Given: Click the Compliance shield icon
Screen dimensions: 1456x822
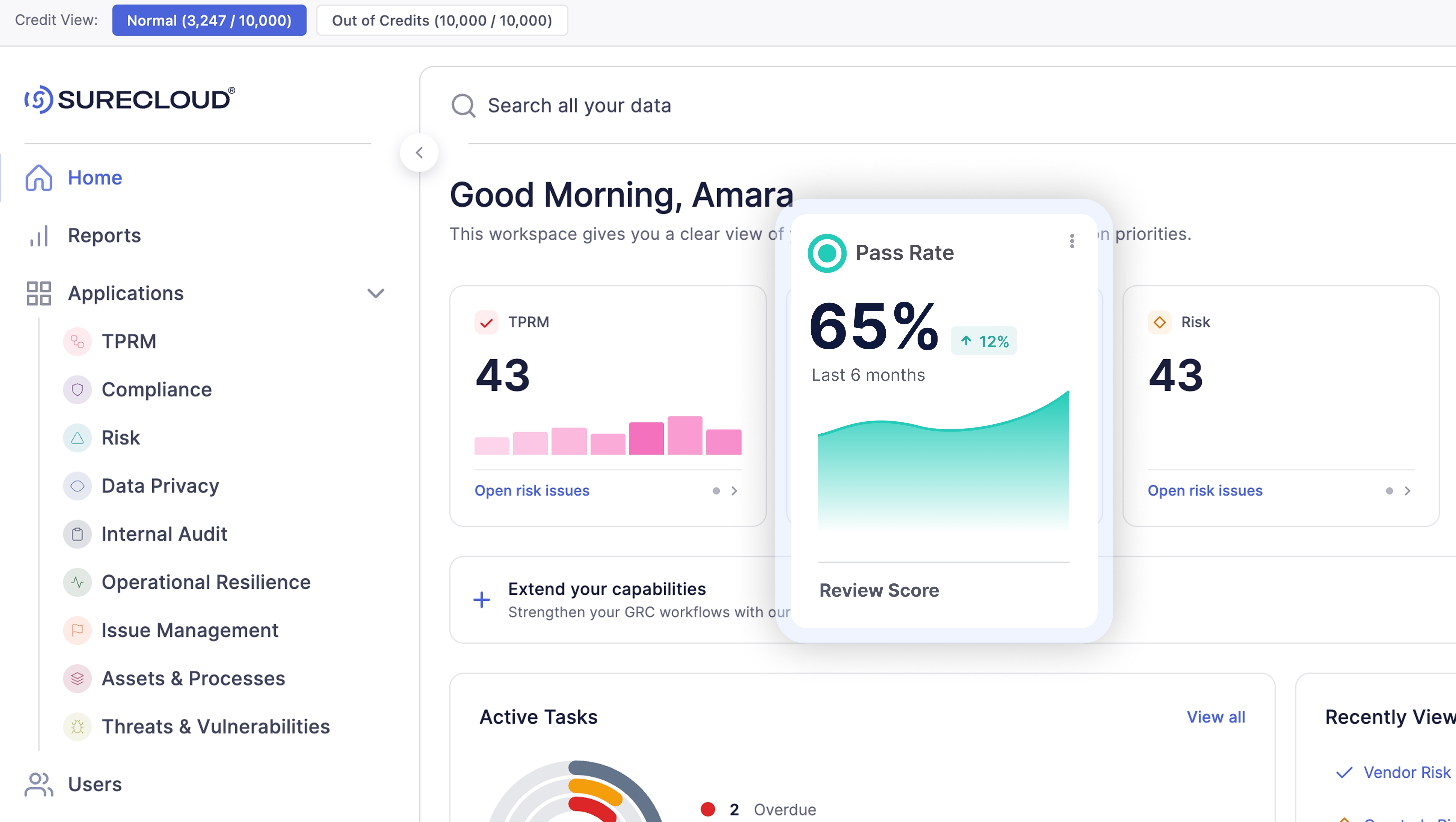Looking at the screenshot, I should (77, 389).
